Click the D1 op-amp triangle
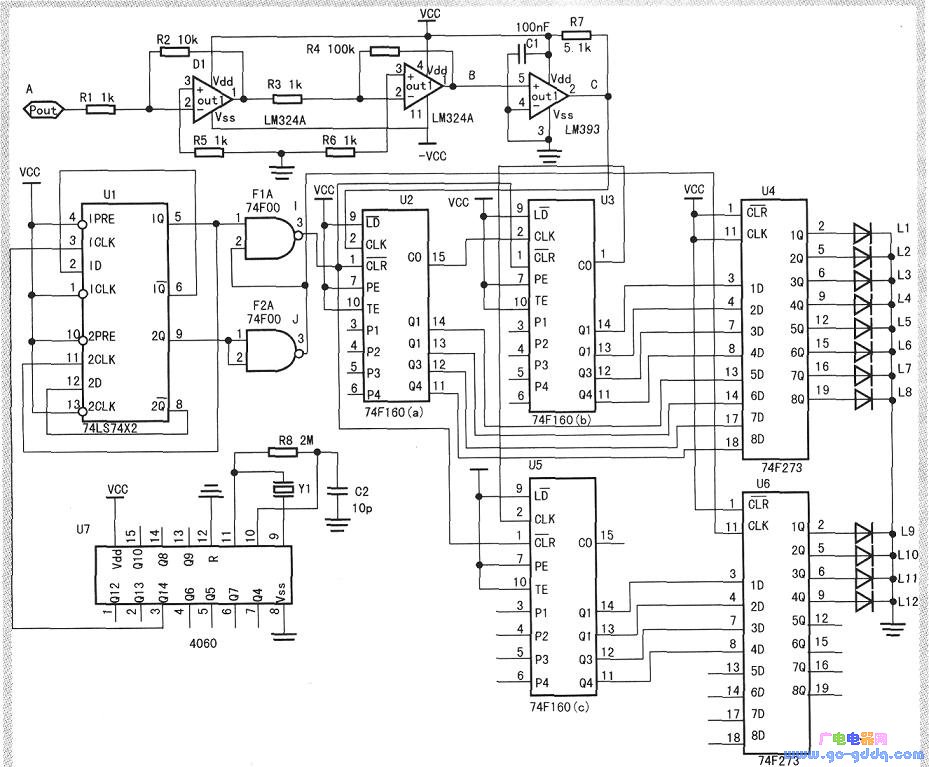Screen dimensions: 929x767 click(x=213, y=98)
